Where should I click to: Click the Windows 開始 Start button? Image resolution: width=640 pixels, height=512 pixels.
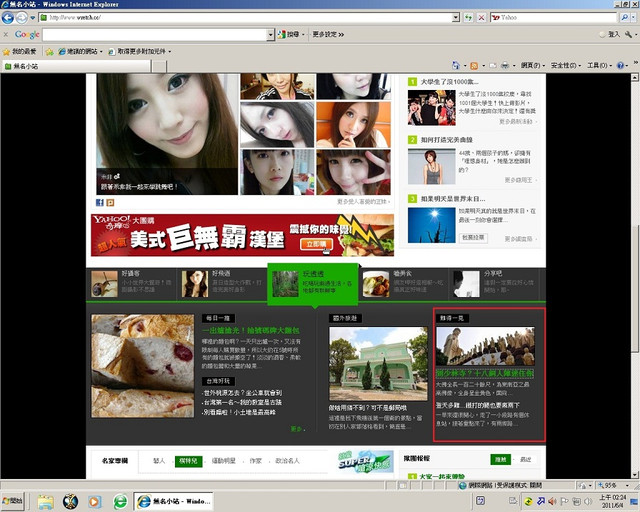tap(13, 501)
